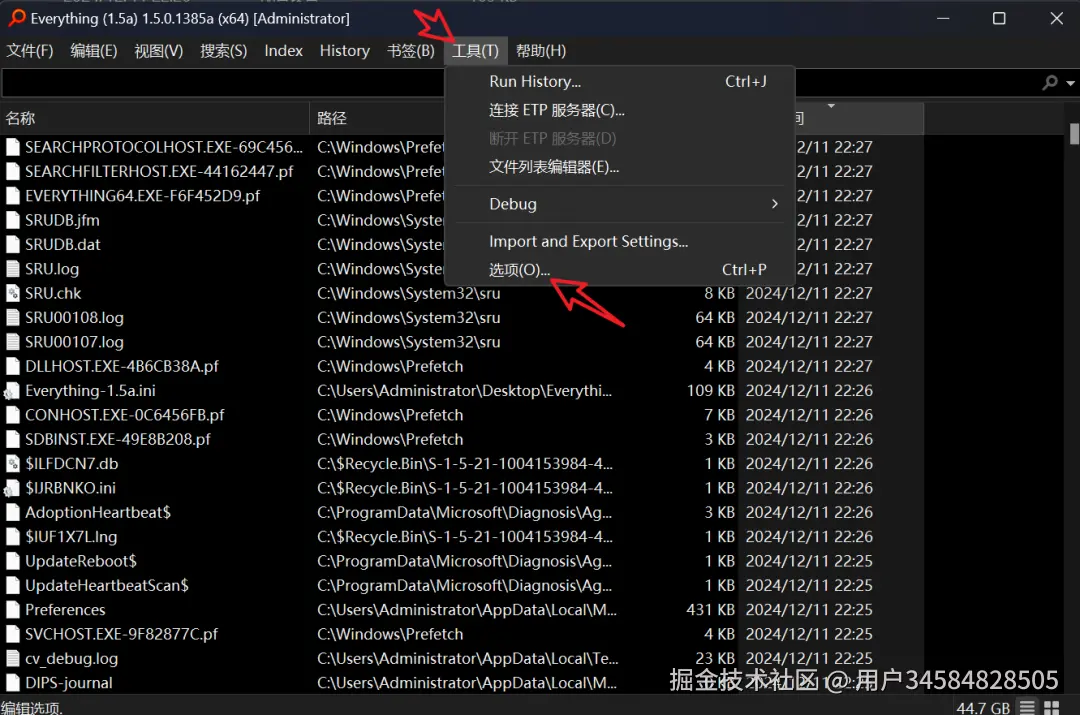Image resolution: width=1080 pixels, height=715 pixels.
Task: Click the $ILFDCN7.db file icon
Action: [12, 464]
